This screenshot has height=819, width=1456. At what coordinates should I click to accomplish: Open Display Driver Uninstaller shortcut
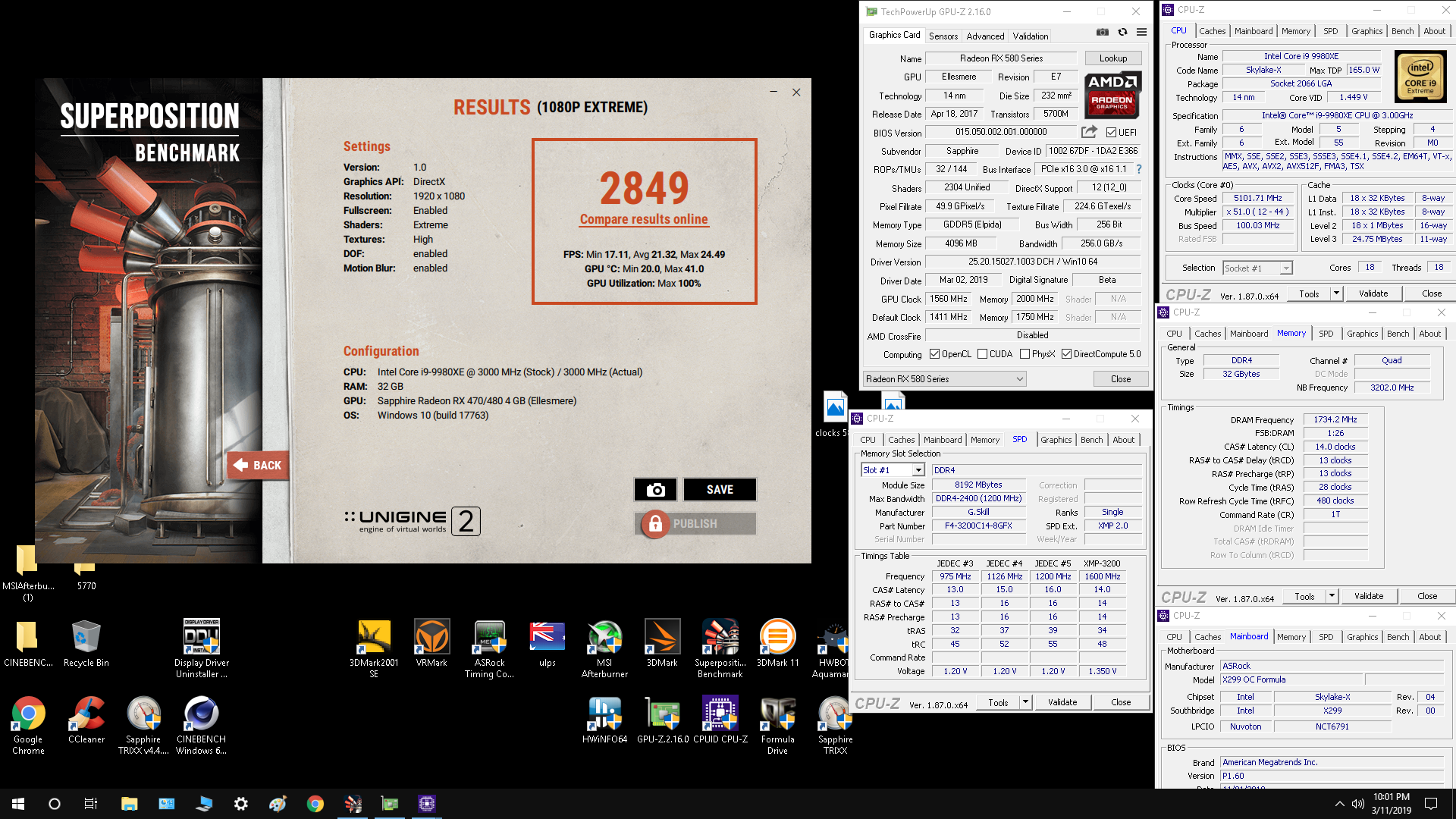[201, 648]
